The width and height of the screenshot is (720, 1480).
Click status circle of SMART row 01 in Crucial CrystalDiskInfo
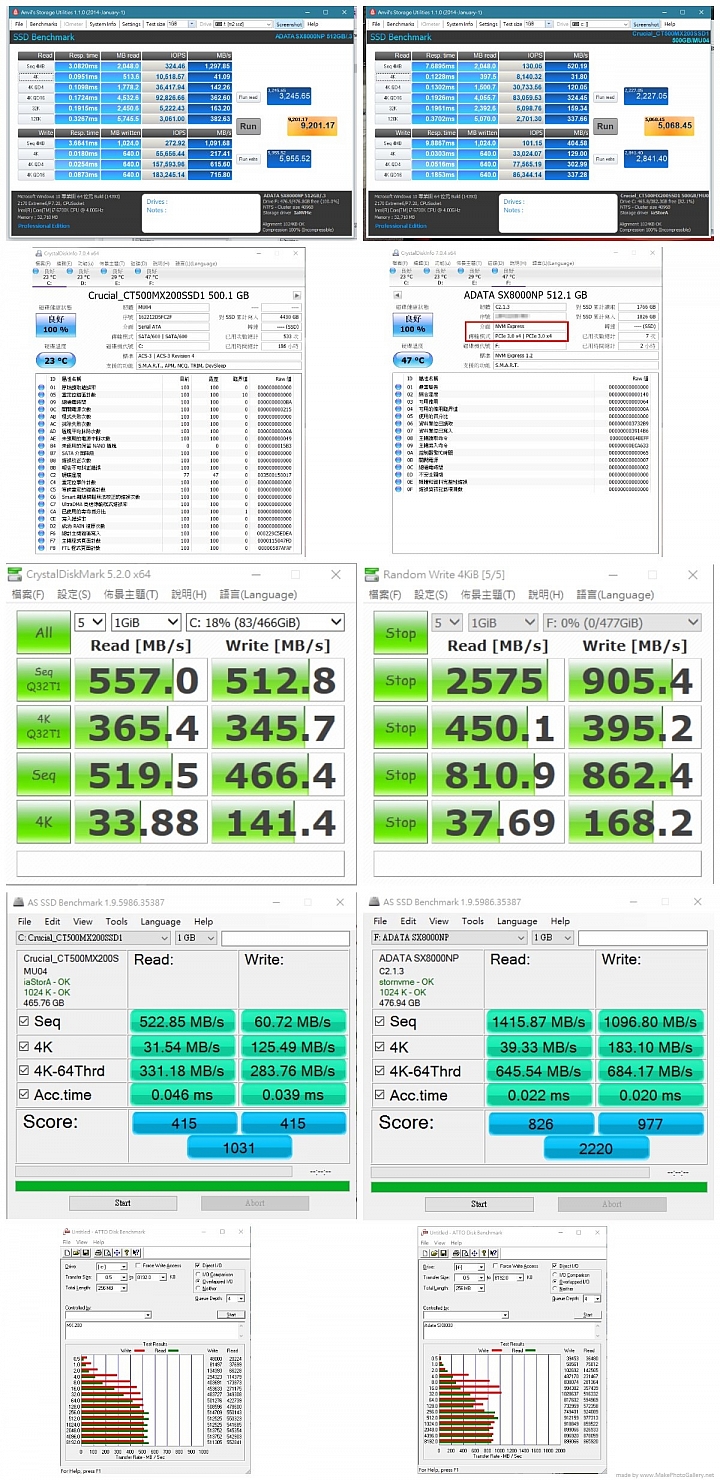click(x=41, y=388)
